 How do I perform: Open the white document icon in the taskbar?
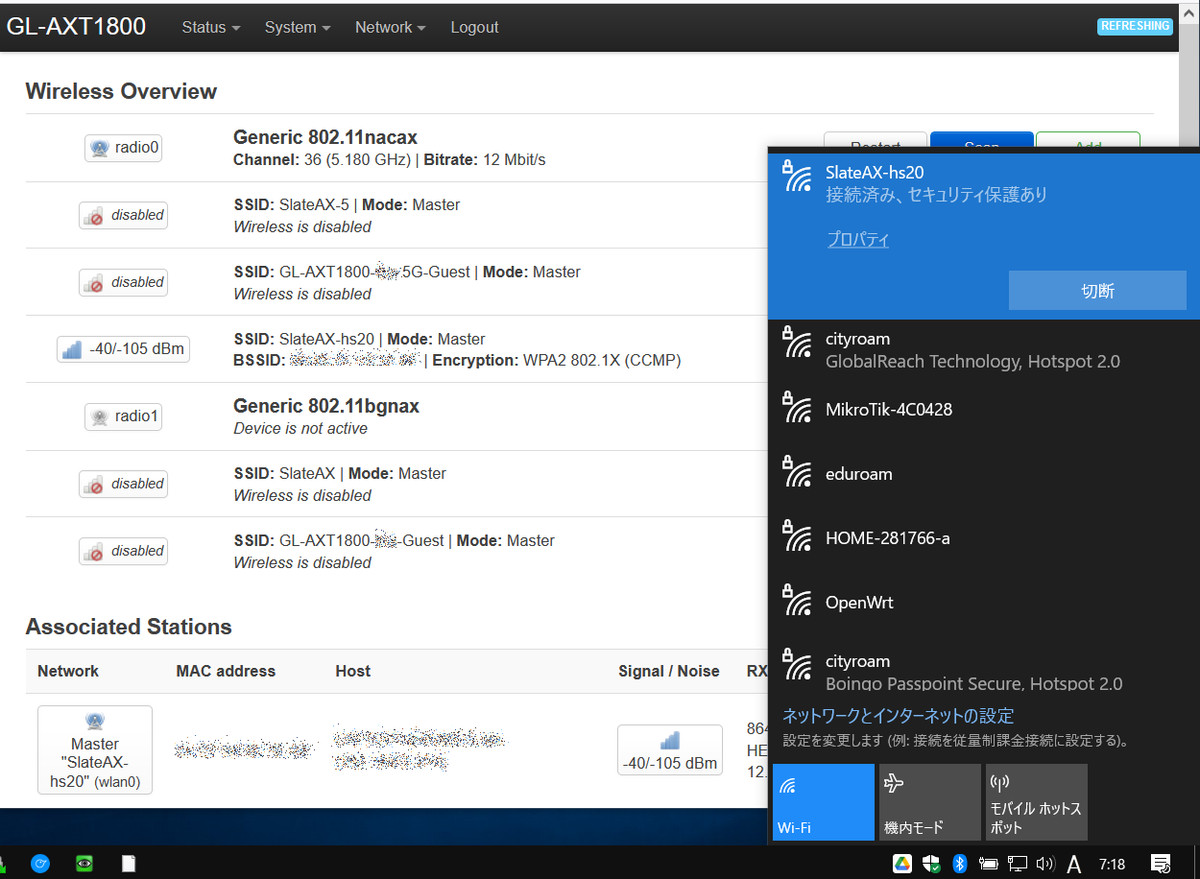pyautogui.click(x=128, y=863)
